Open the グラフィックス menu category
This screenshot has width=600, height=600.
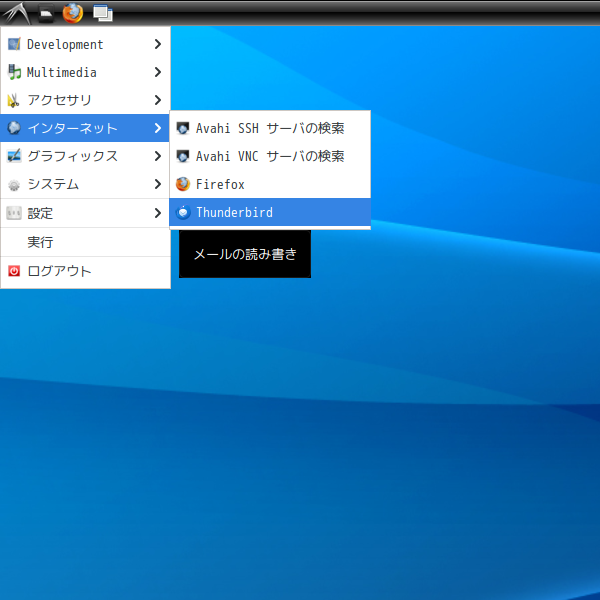pyautogui.click(x=85, y=156)
